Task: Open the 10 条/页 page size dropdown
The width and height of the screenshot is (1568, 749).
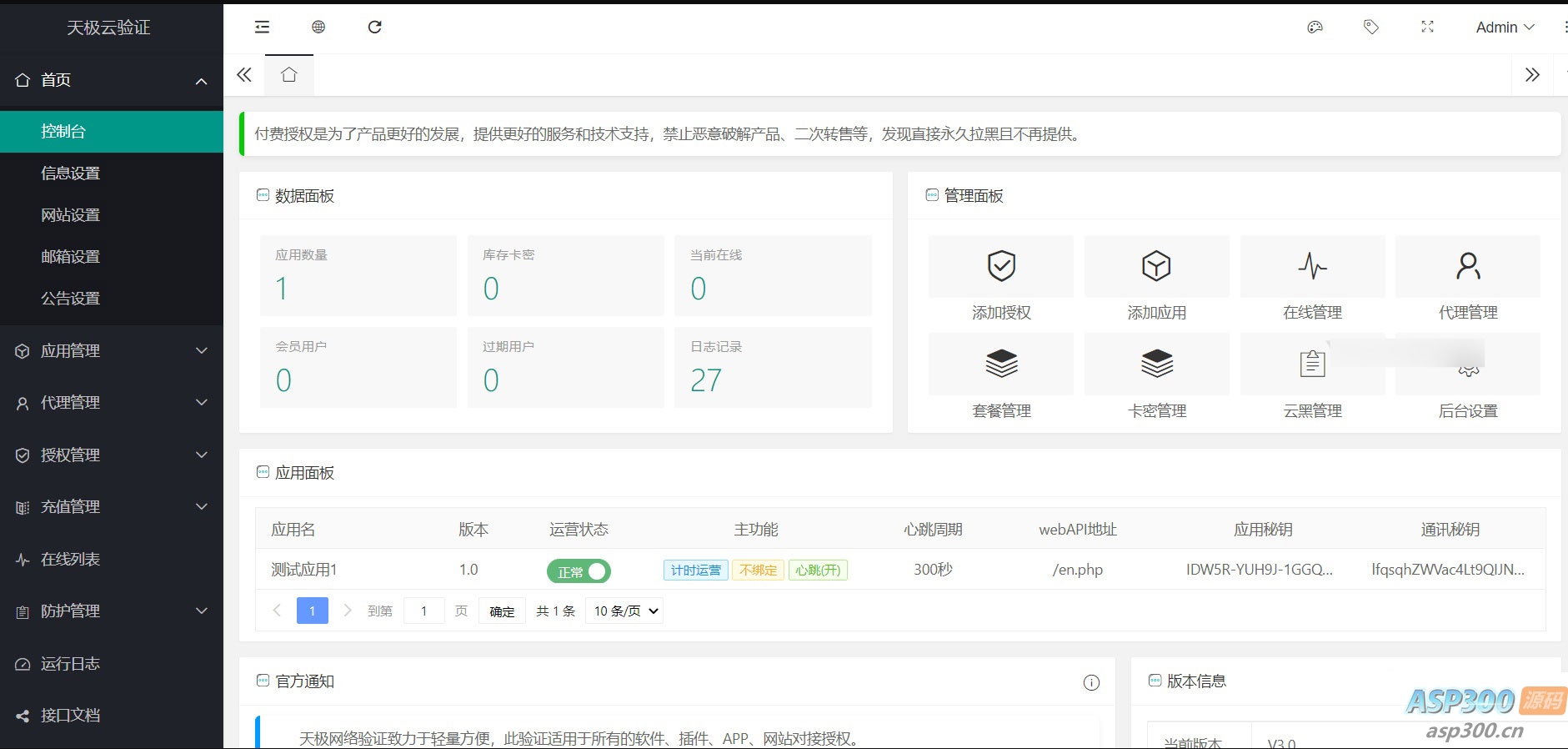Action: pos(625,611)
